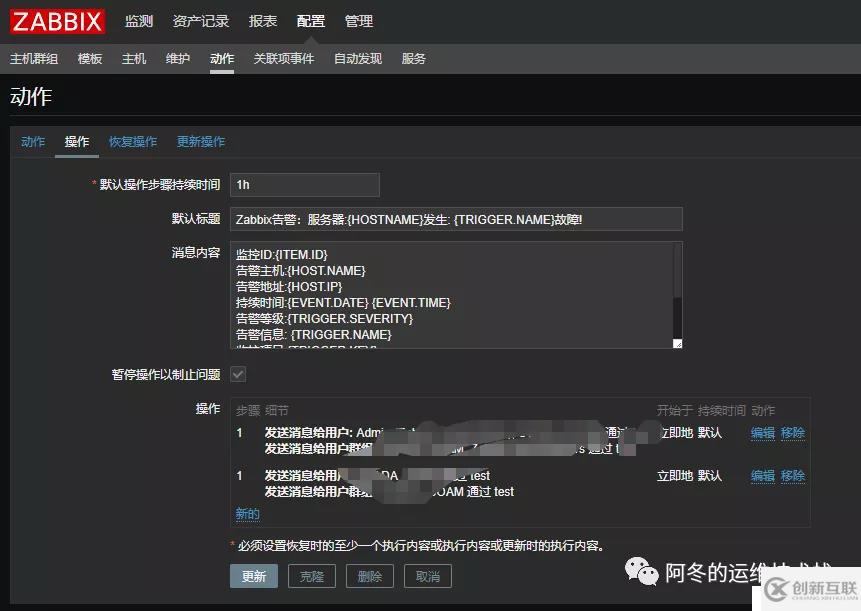The image size is (861, 611).
Task: Go to 维护 submenu
Action: click(x=178, y=59)
